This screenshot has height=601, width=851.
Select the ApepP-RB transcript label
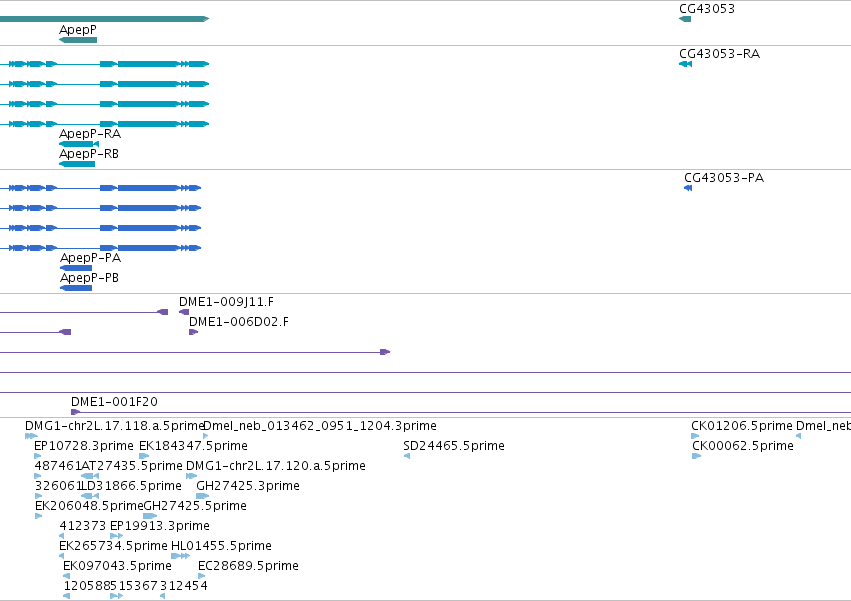[88, 154]
